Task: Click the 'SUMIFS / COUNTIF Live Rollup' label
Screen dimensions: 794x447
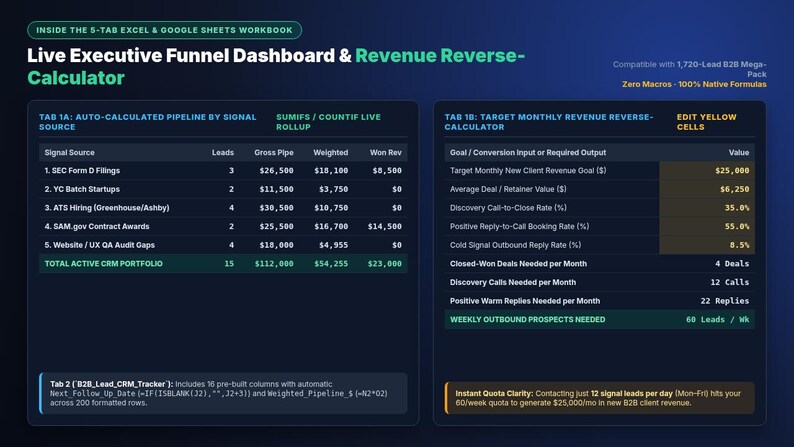Action: (x=328, y=122)
